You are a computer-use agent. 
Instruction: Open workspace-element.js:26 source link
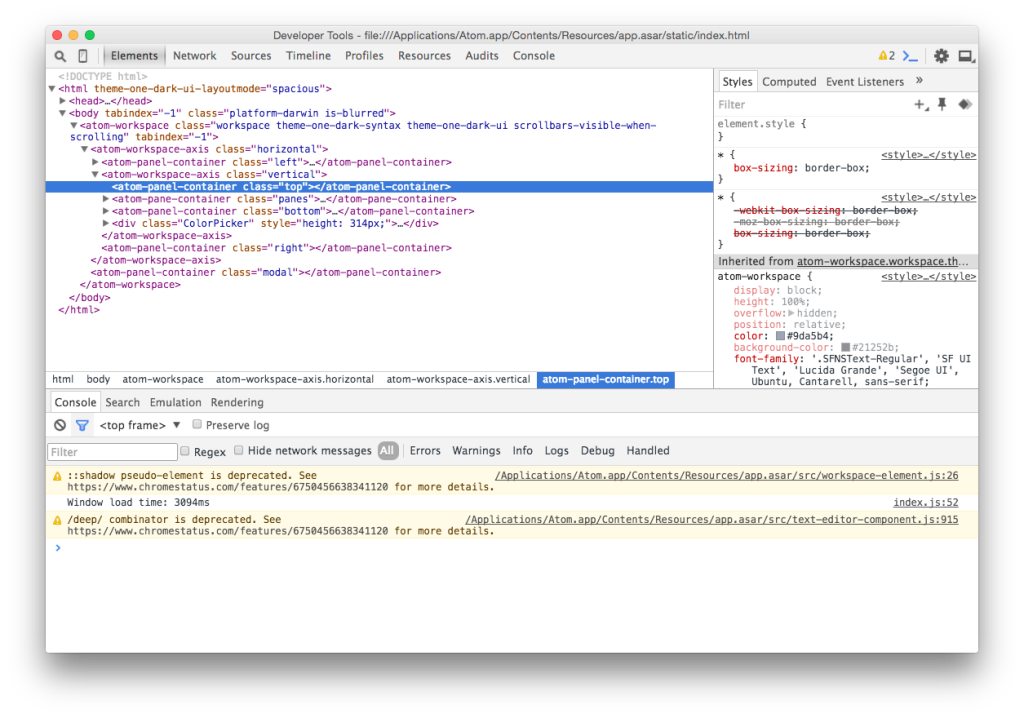726,476
